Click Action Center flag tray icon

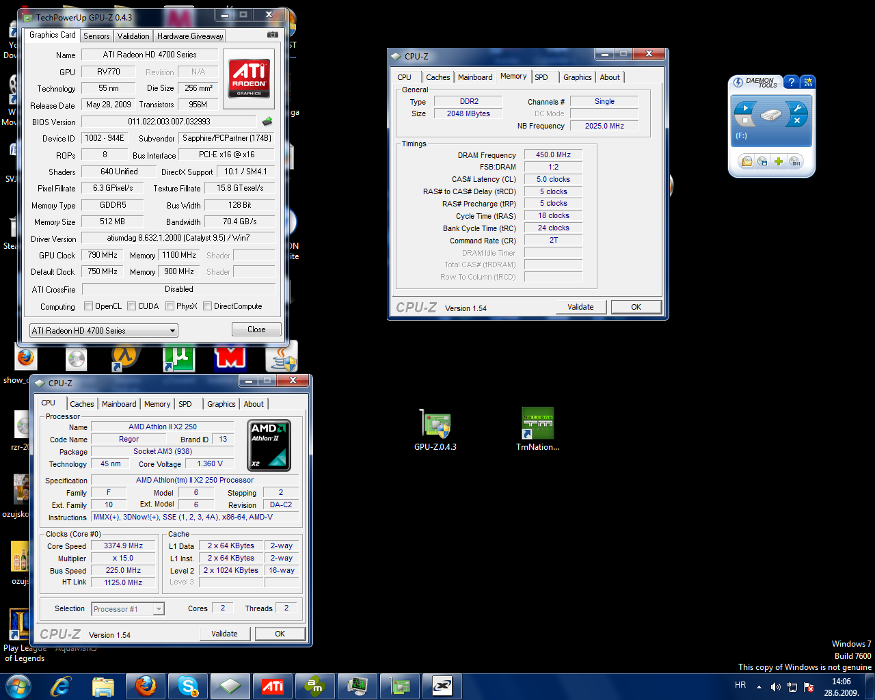point(809,687)
